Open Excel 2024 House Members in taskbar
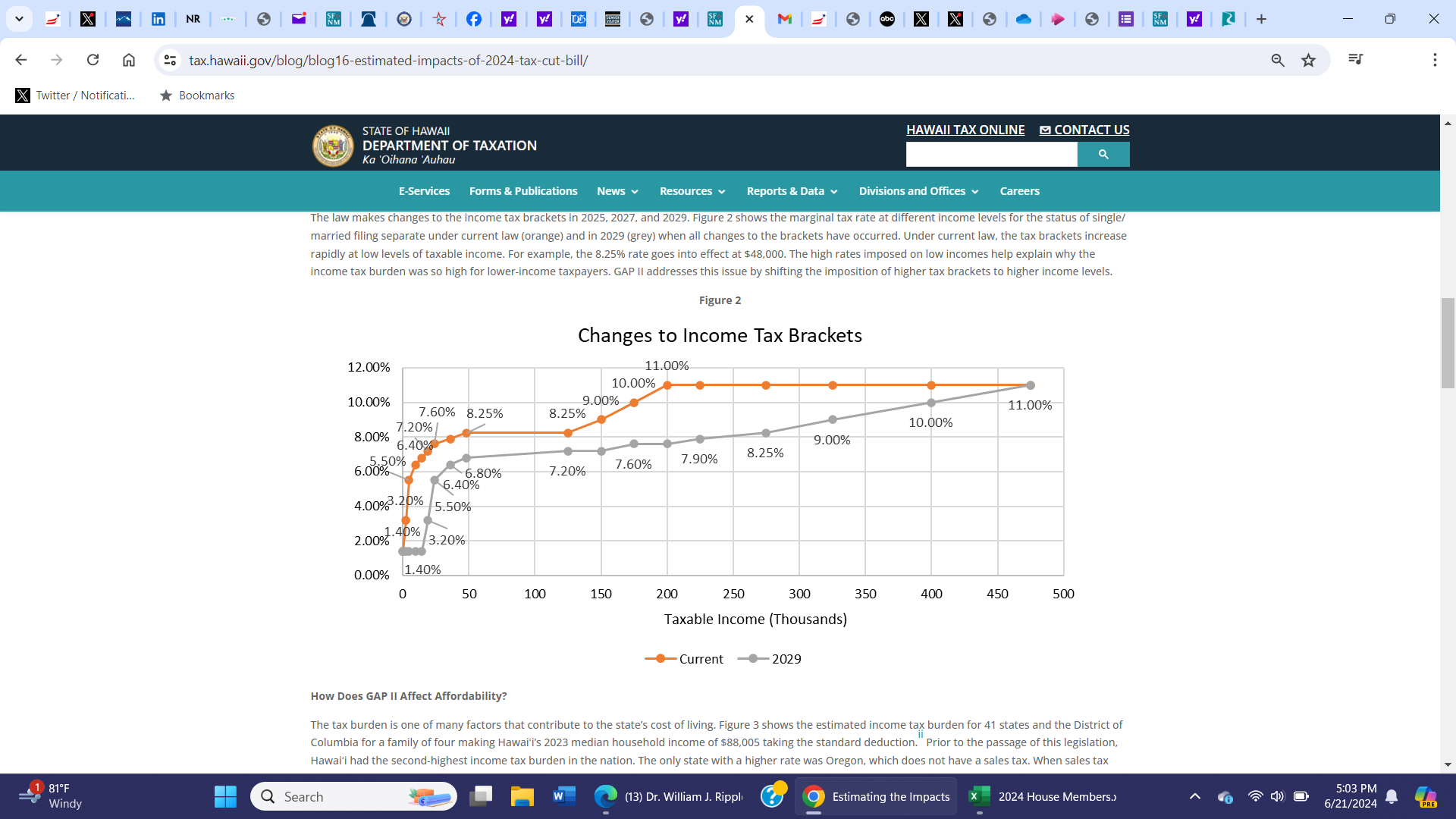The image size is (1456, 819). pyautogui.click(x=1043, y=796)
